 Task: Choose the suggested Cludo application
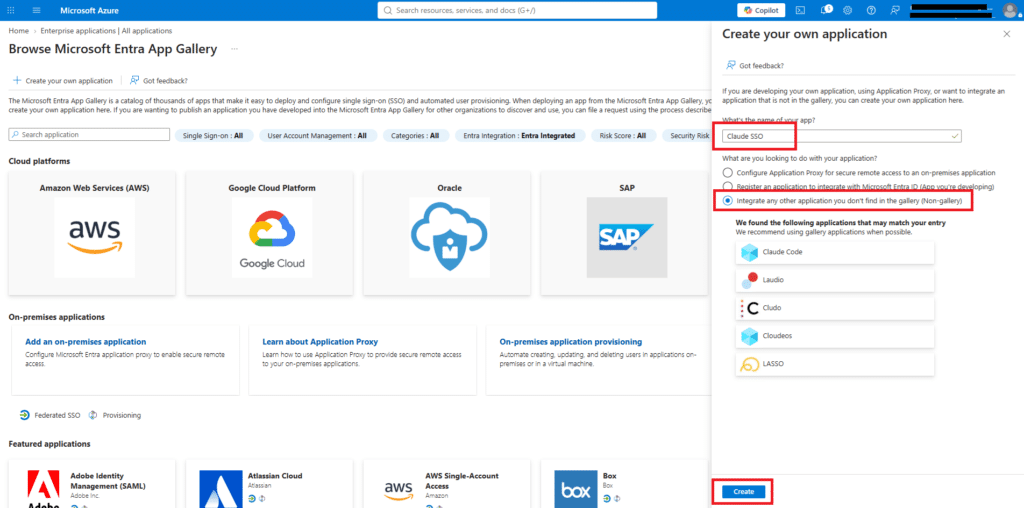coord(835,308)
